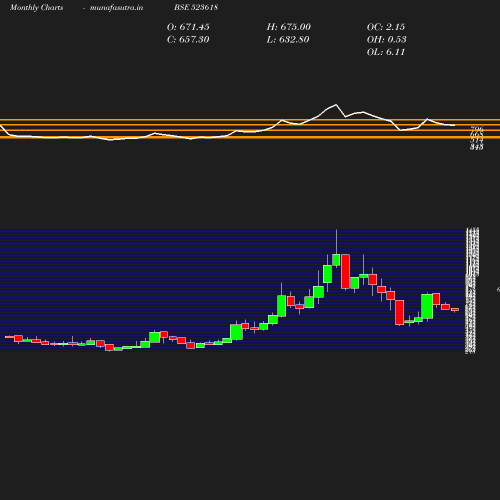Select the "OL: 6.11" reading
This screenshot has width=500, height=500.
(x=386, y=52)
